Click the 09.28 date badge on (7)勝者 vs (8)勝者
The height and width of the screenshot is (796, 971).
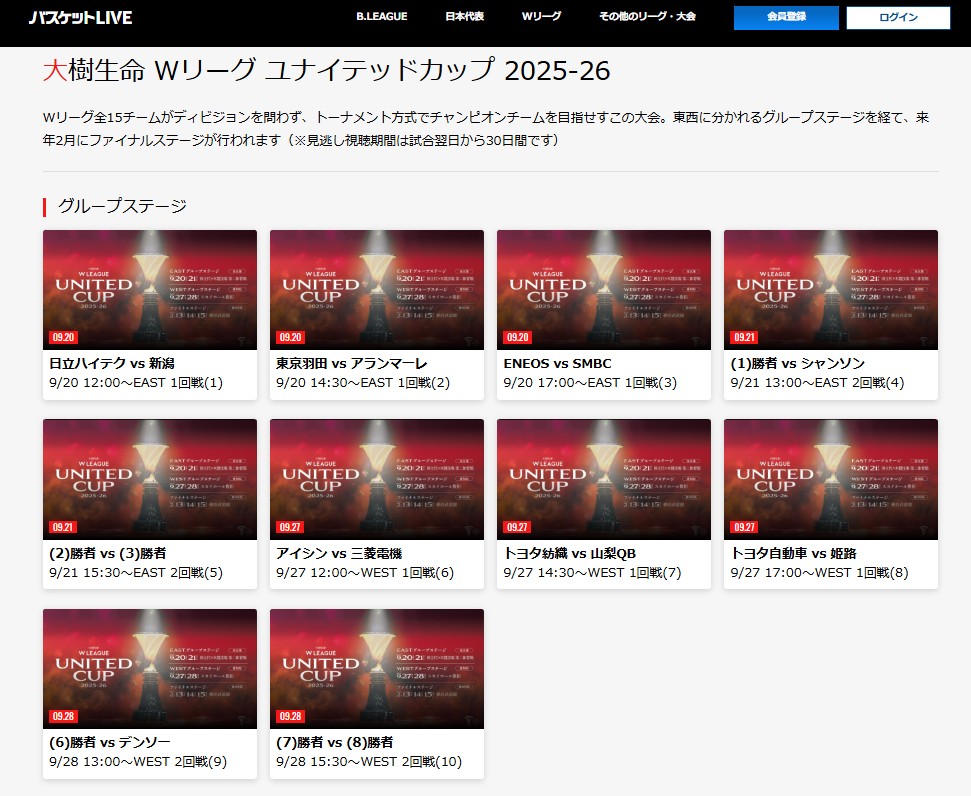pyautogui.click(x=290, y=716)
